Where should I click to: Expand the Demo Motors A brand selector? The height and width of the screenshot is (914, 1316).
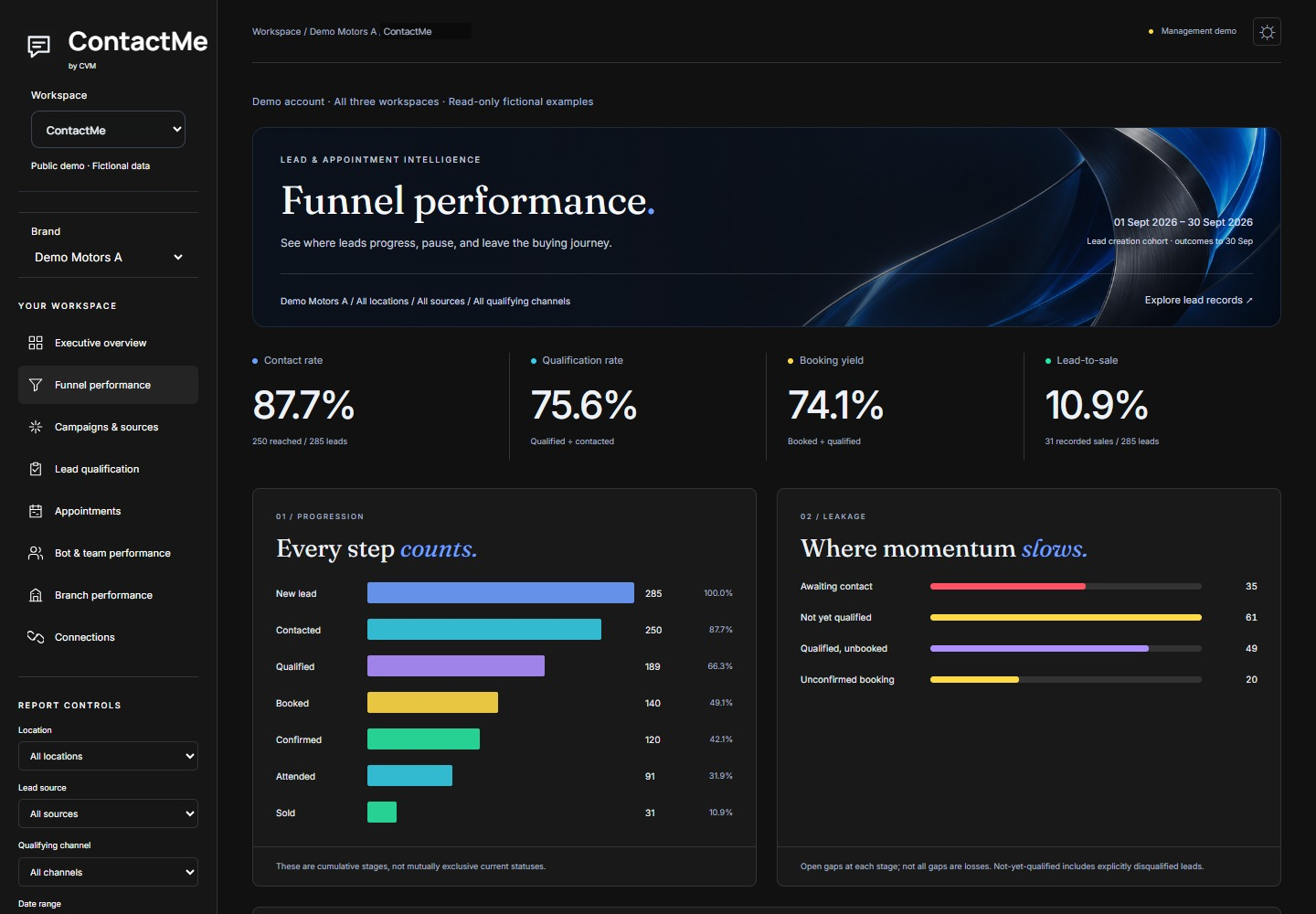click(x=108, y=257)
